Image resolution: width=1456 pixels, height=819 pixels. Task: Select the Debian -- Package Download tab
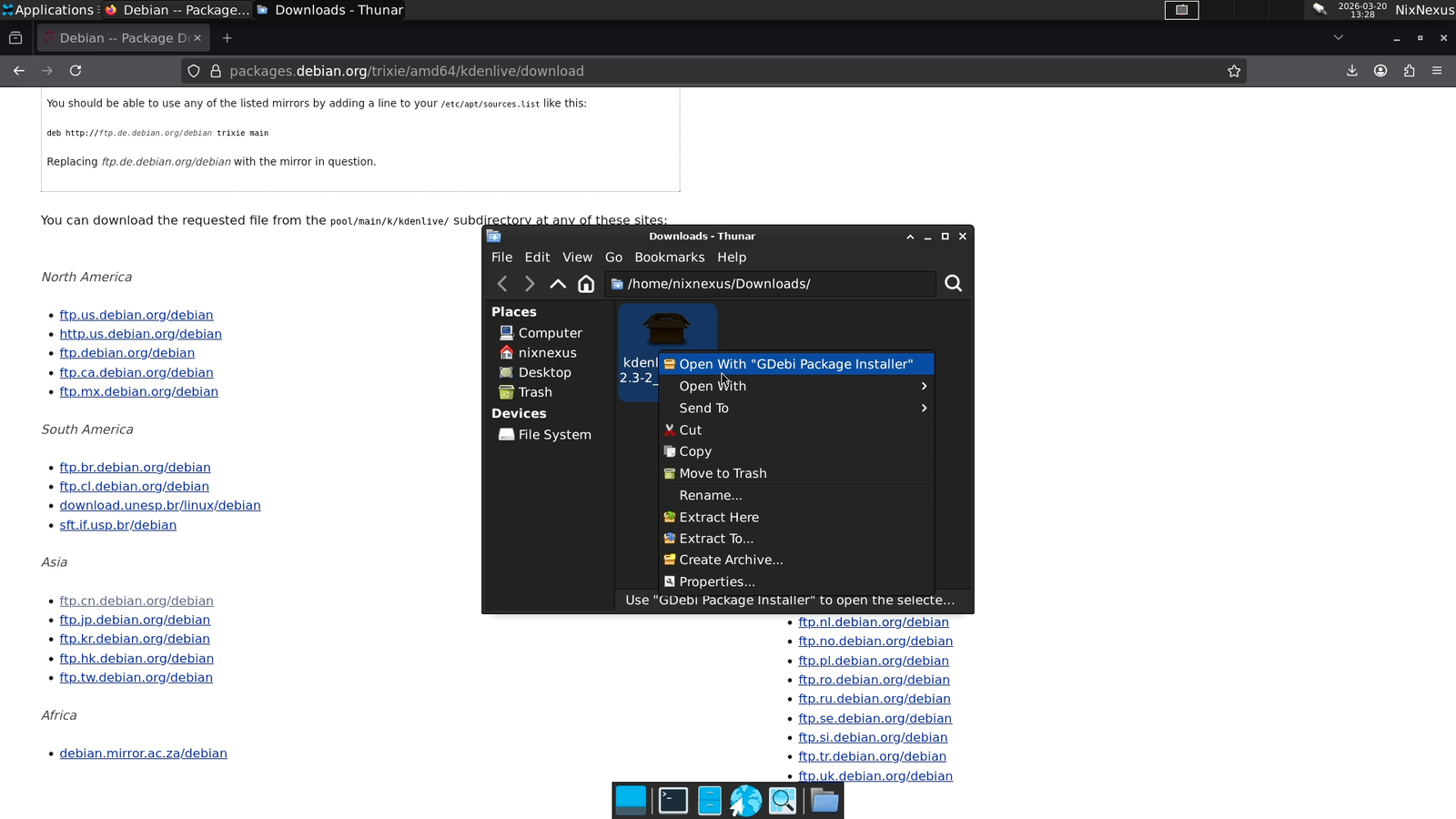(123, 38)
